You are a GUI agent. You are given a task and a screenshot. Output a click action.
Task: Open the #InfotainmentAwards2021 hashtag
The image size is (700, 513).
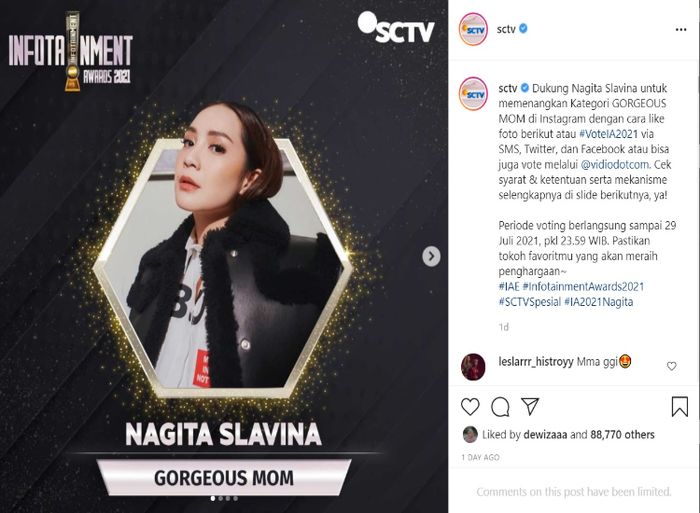583,286
